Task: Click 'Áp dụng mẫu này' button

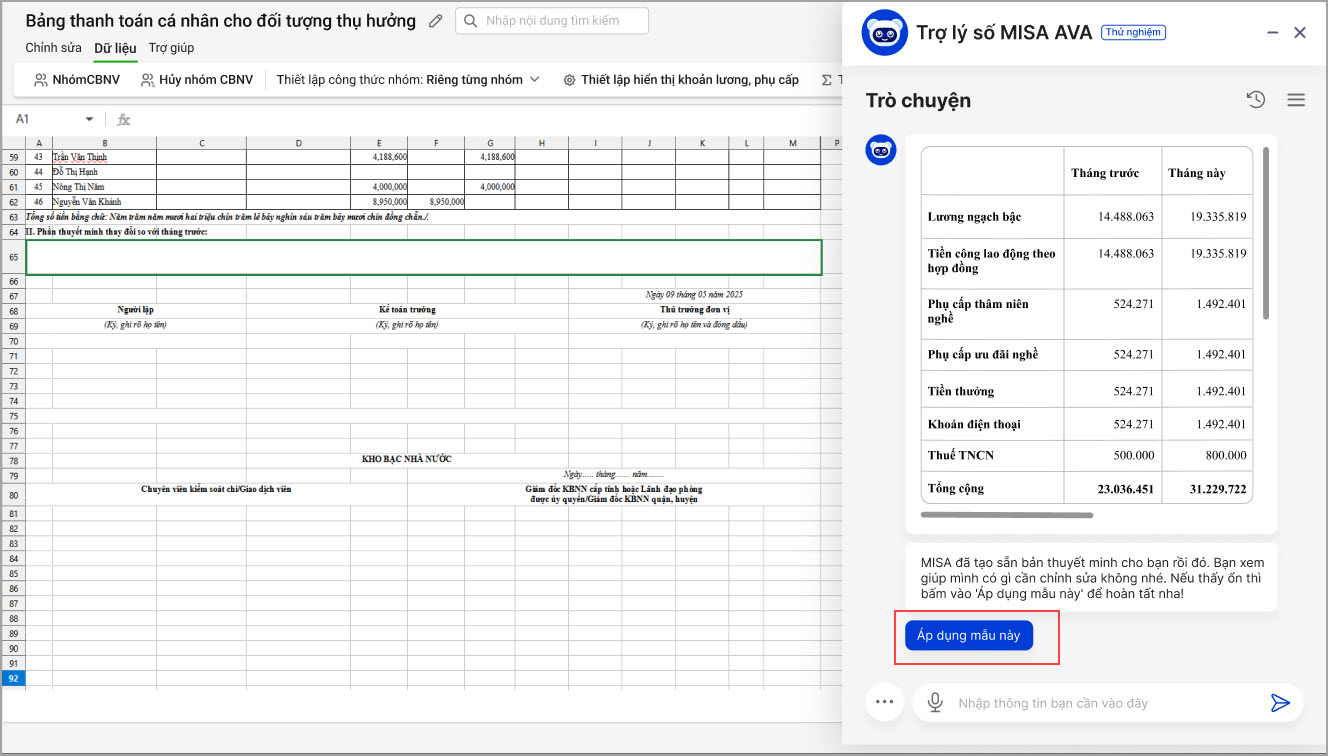Action: point(968,635)
